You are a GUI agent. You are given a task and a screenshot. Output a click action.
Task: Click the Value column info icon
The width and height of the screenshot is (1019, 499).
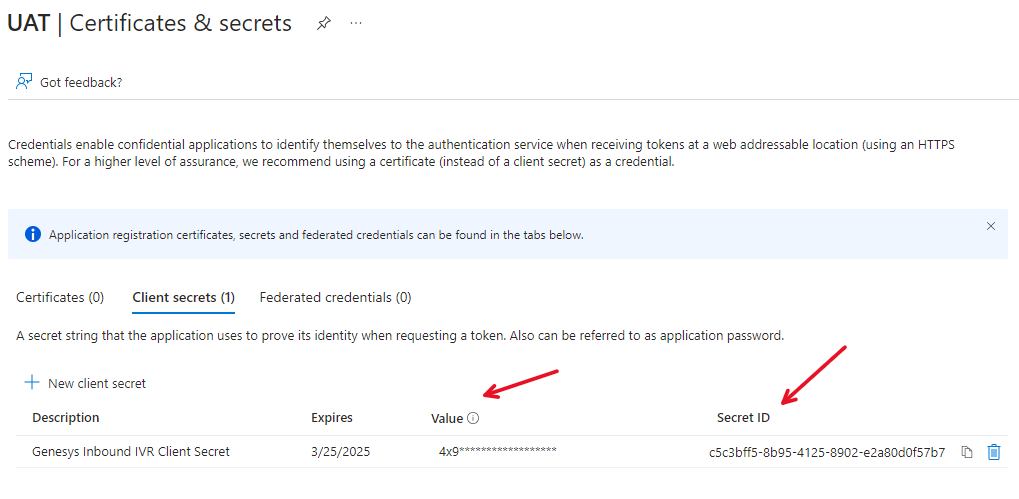[474, 418]
